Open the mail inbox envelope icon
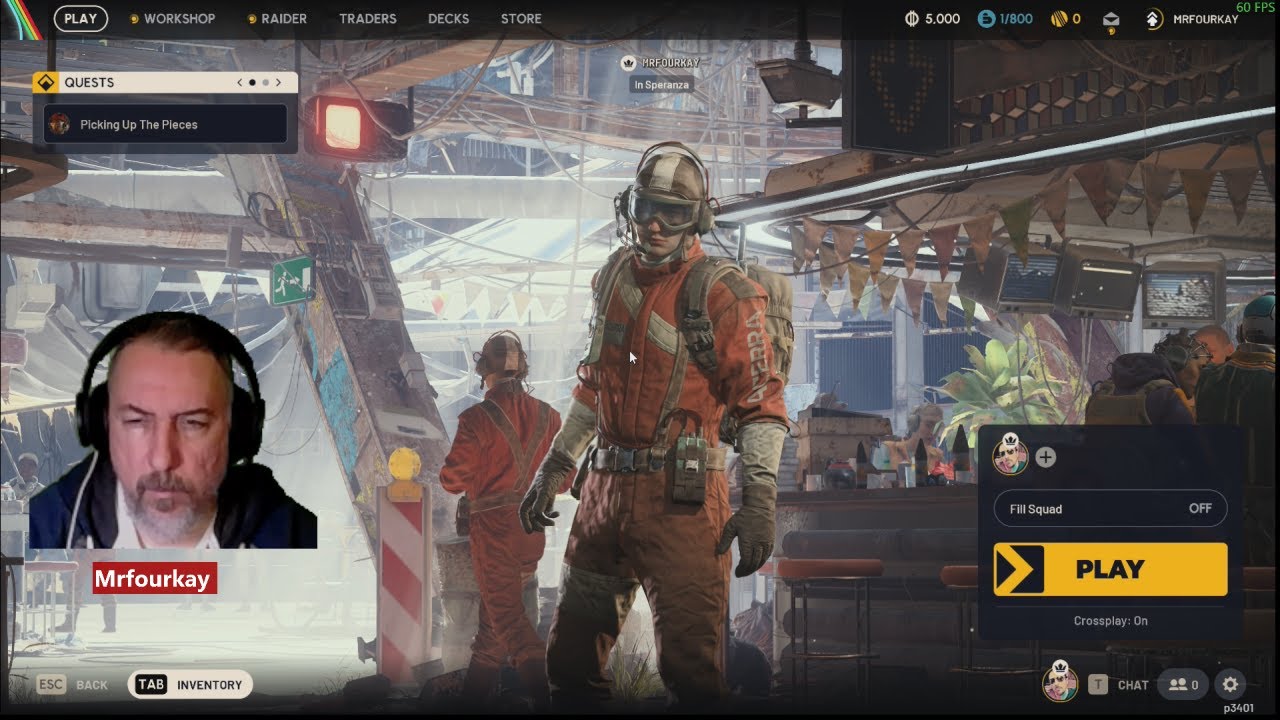 (x=1111, y=19)
